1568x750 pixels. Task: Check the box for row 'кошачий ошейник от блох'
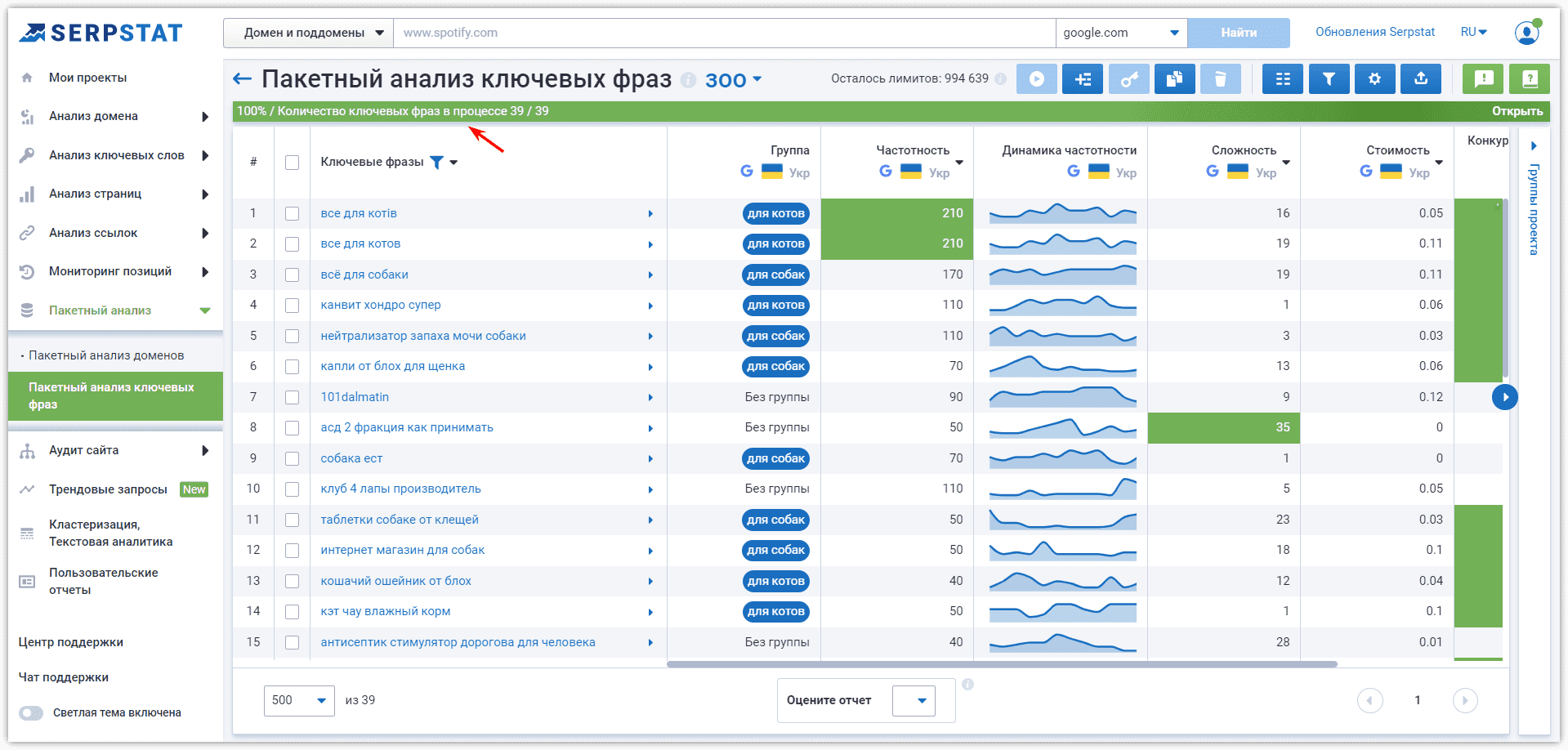pyautogui.click(x=292, y=581)
